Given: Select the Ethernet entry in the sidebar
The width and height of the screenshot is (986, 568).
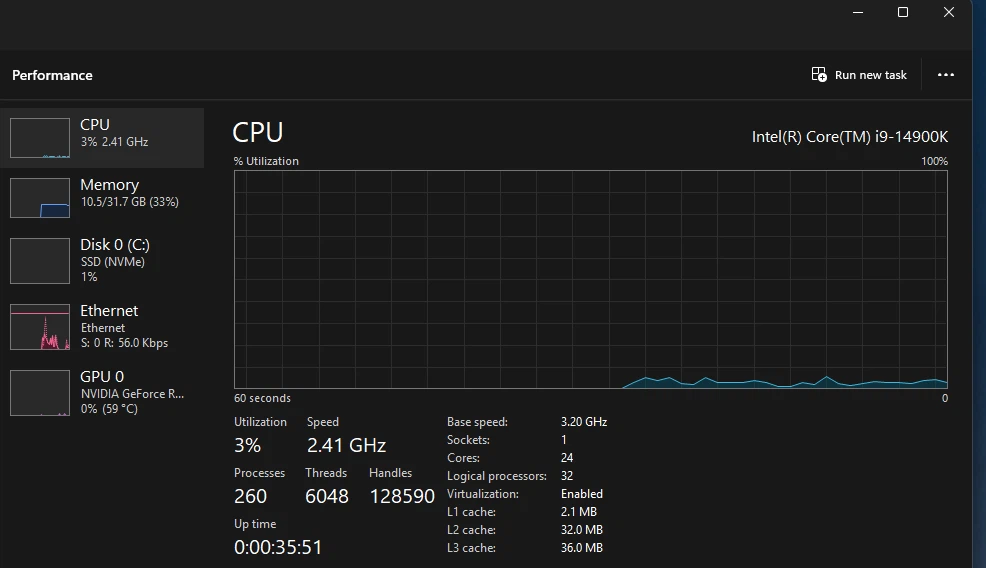Looking at the screenshot, I should (x=102, y=326).
